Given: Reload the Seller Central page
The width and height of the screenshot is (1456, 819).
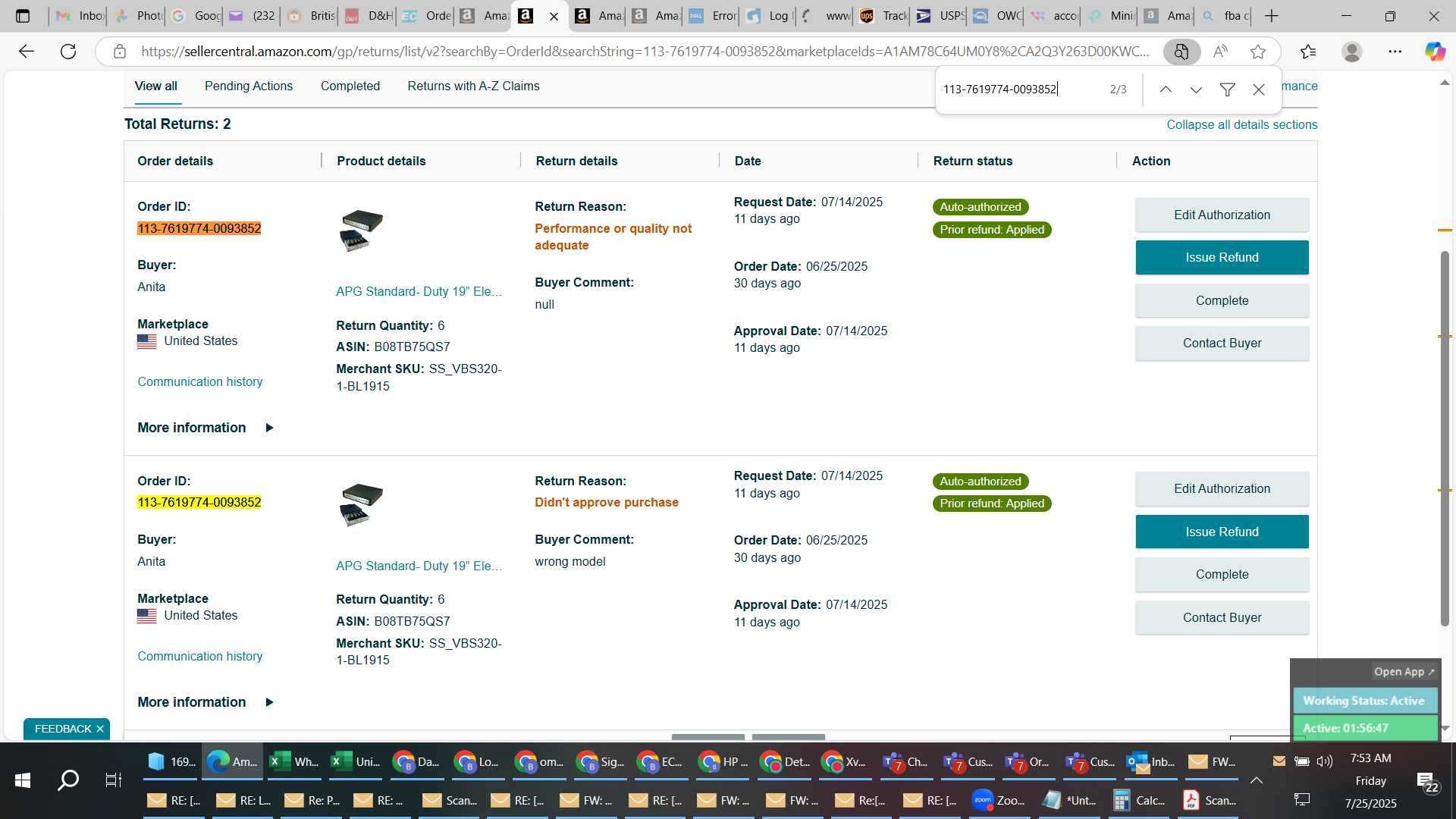Looking at the screenshot, I should click(68, 52).
